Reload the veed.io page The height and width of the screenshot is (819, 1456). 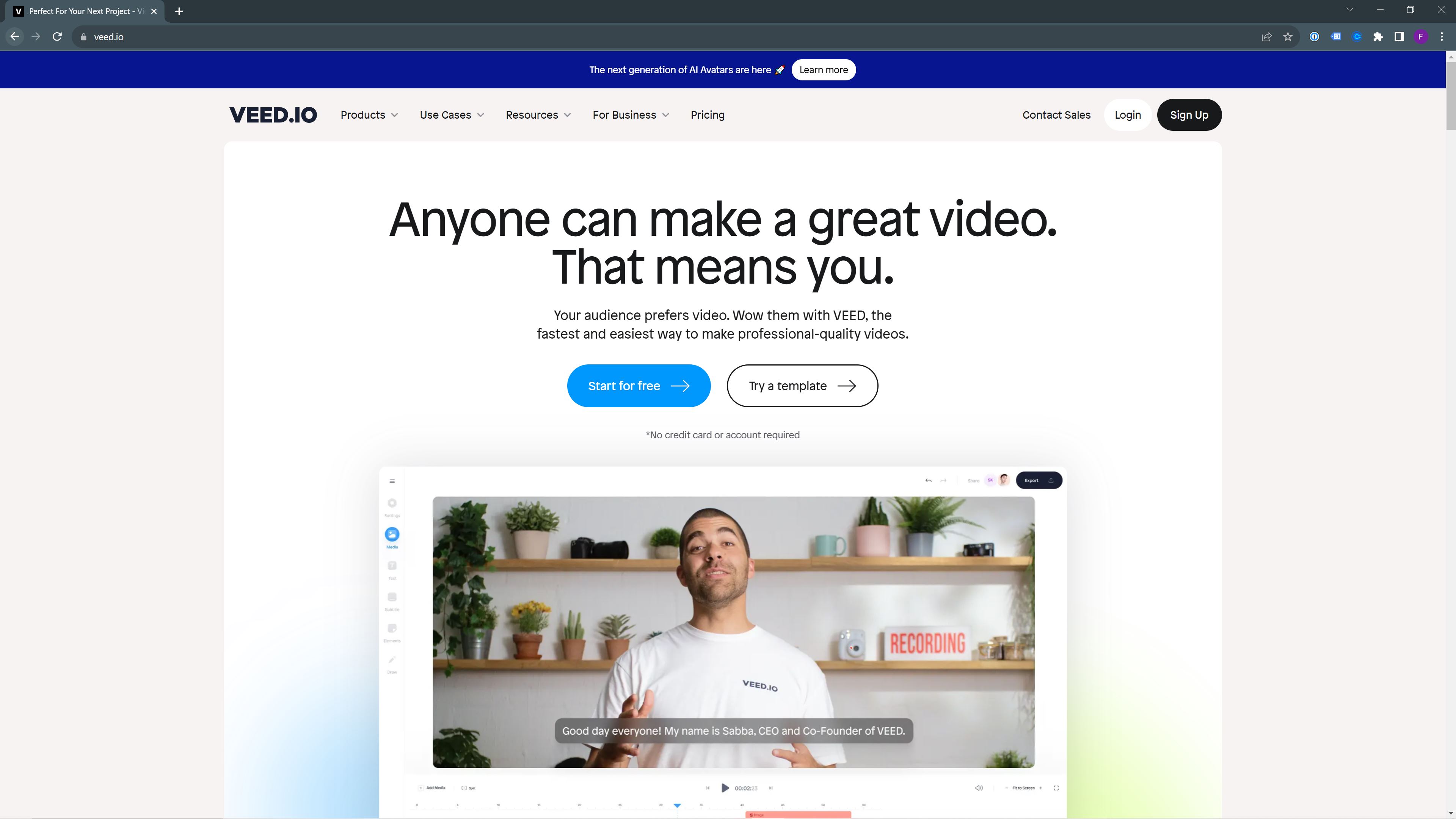[57, 37]
